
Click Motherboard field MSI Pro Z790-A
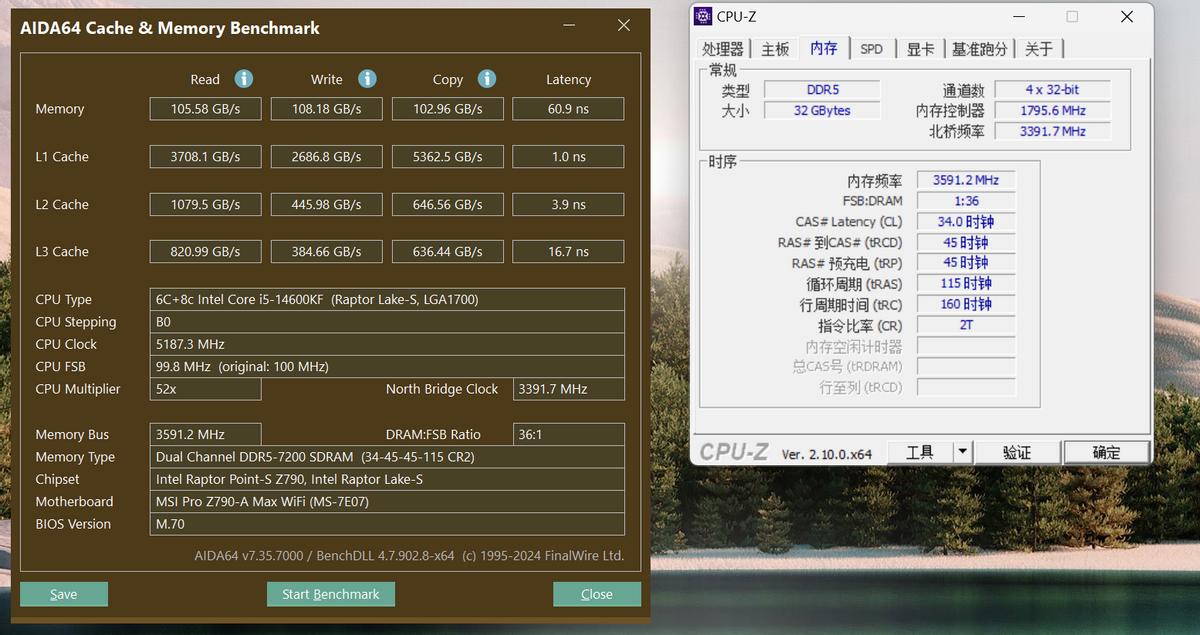(x=388, y=501)
